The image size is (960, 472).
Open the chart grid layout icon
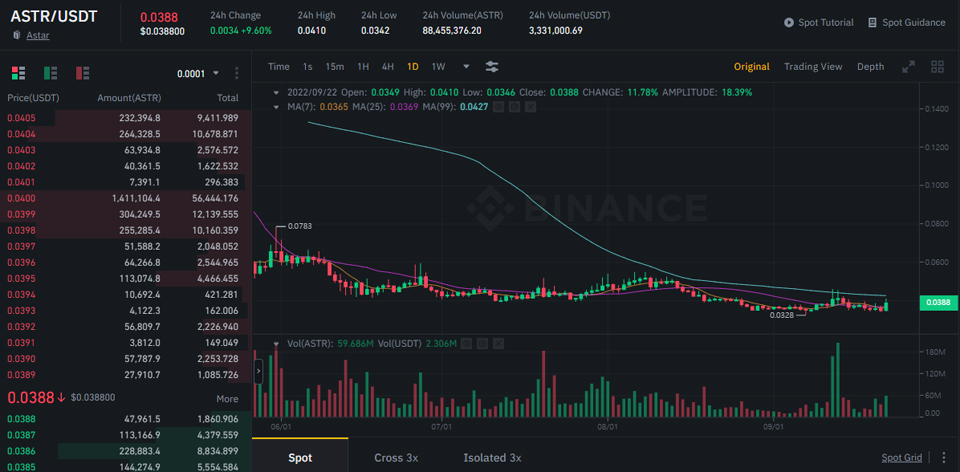[x=937, y=67]
